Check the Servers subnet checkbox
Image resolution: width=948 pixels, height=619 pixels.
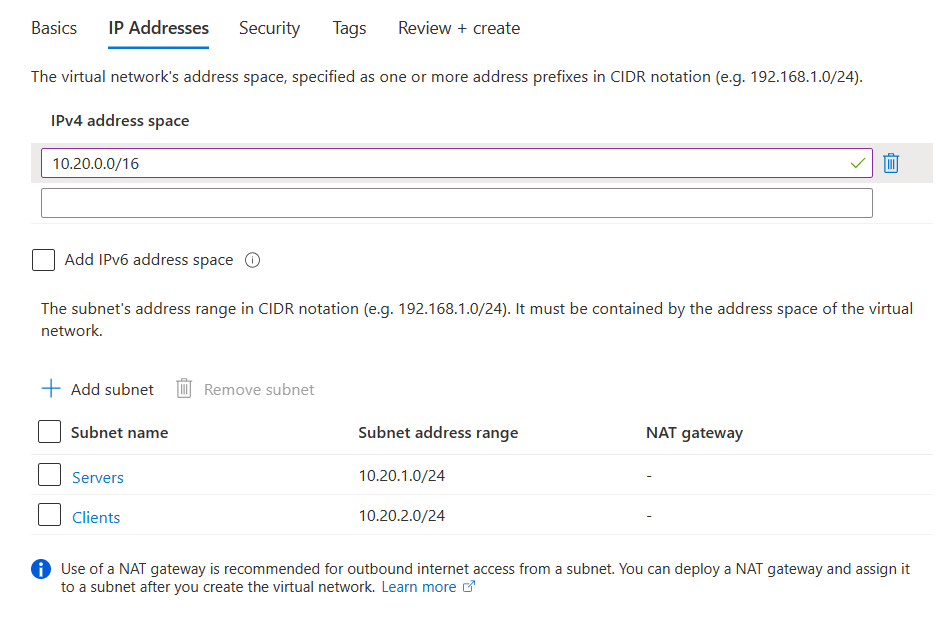coord(50,475)
